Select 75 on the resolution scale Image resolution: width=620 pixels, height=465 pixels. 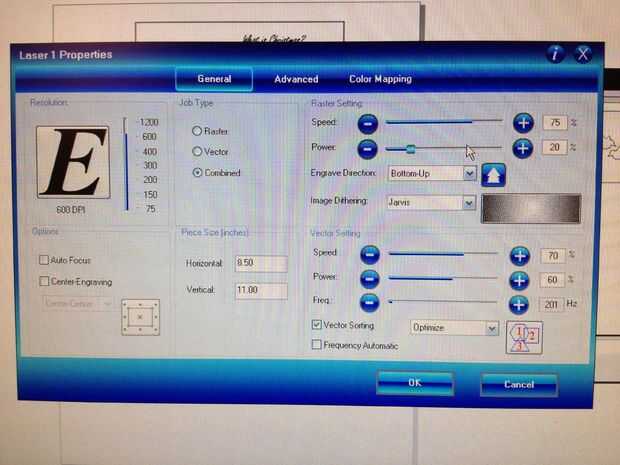click(151, 209)
